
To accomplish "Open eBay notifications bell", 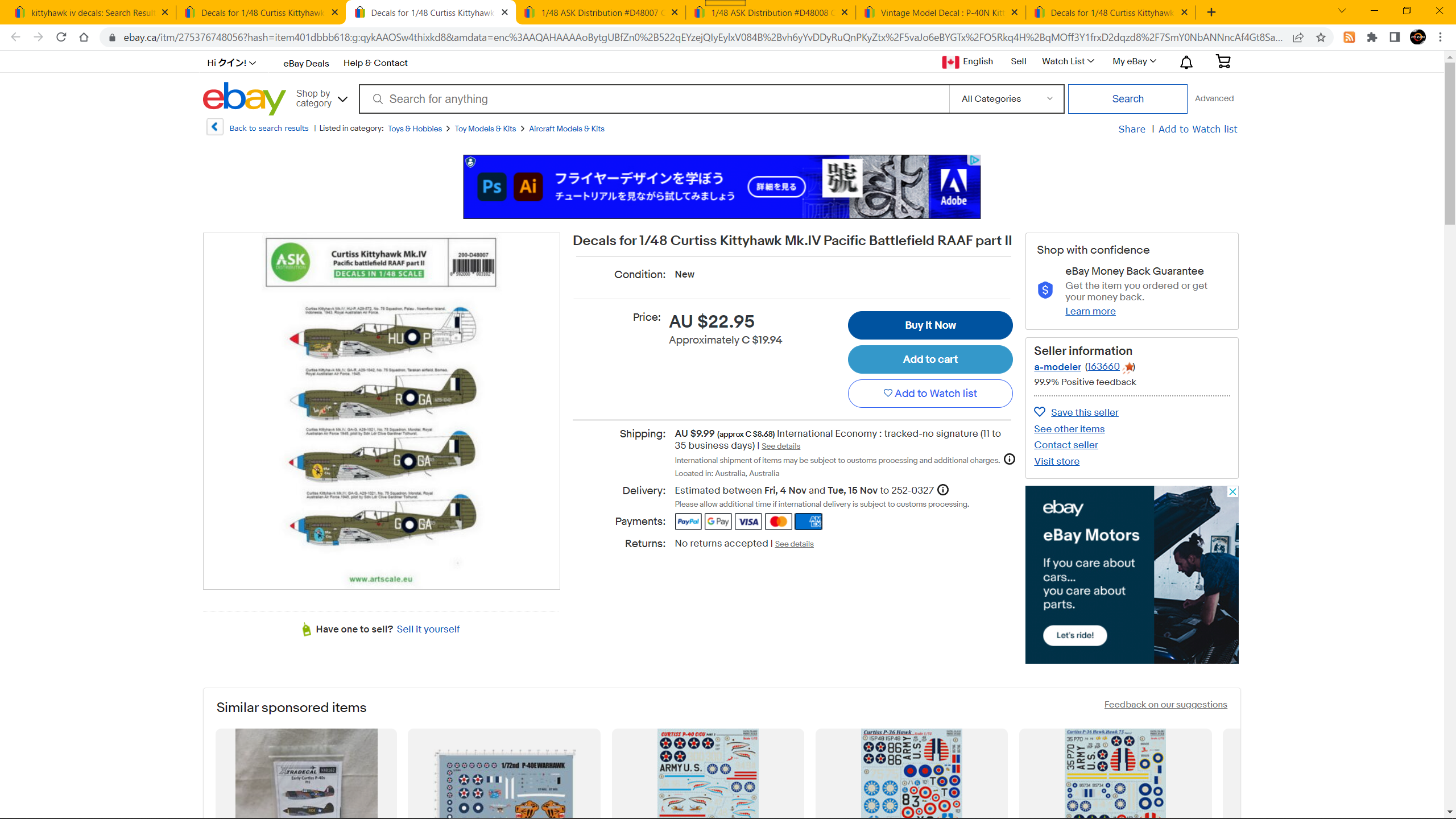I will 1186,62.
